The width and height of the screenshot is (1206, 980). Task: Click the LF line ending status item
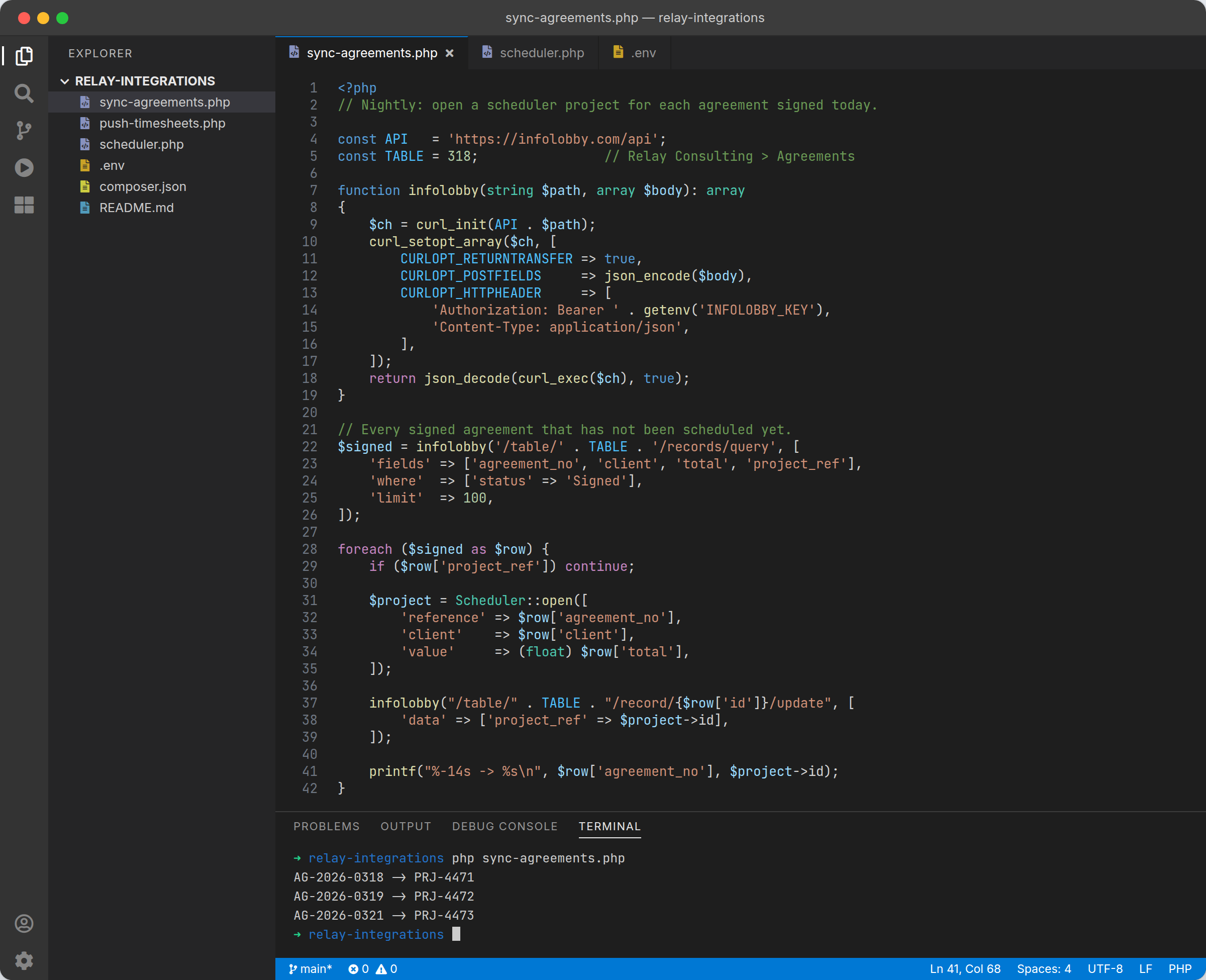tap(1146, 969)
